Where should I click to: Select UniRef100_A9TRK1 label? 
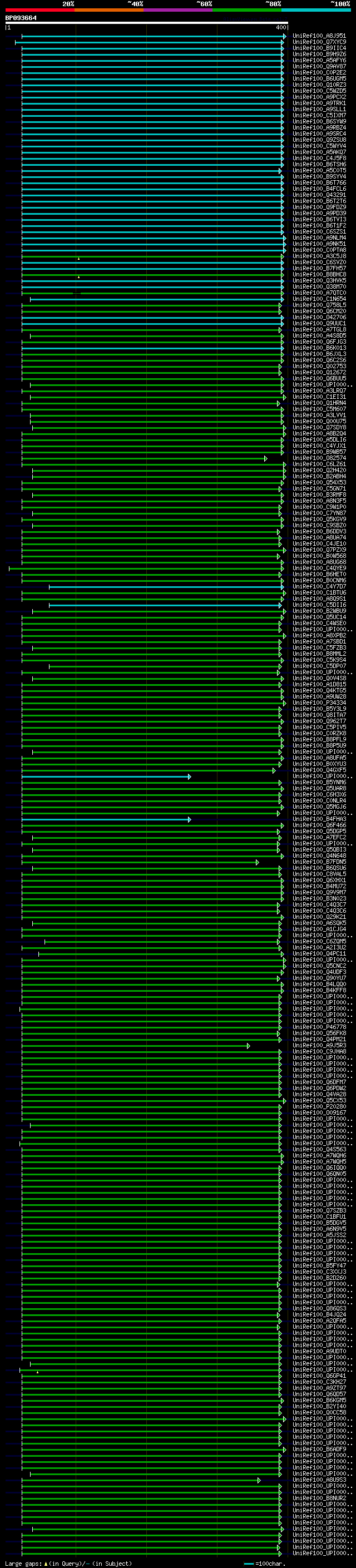click(319, 103)
